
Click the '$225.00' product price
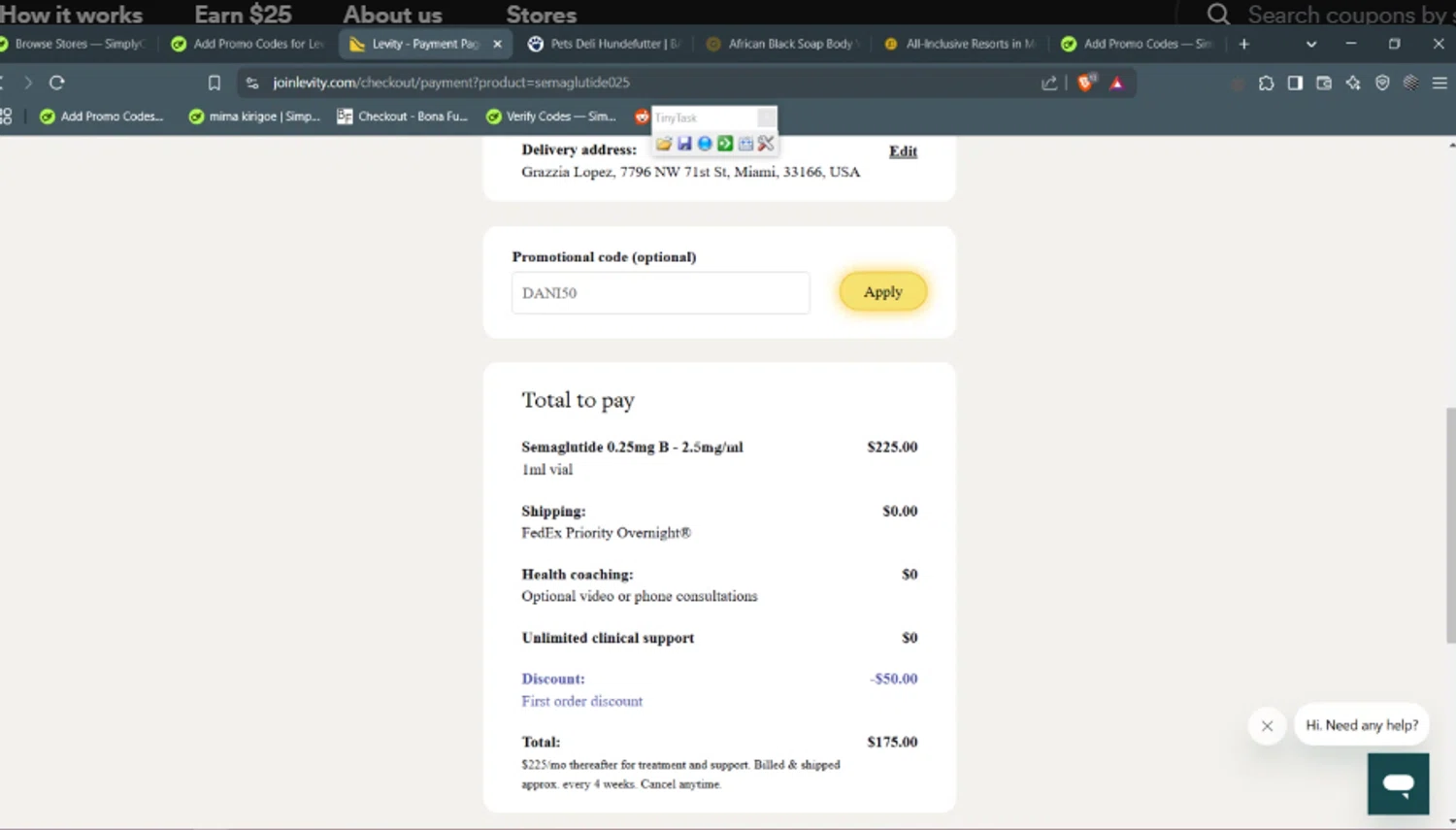[x=892, y=448]
